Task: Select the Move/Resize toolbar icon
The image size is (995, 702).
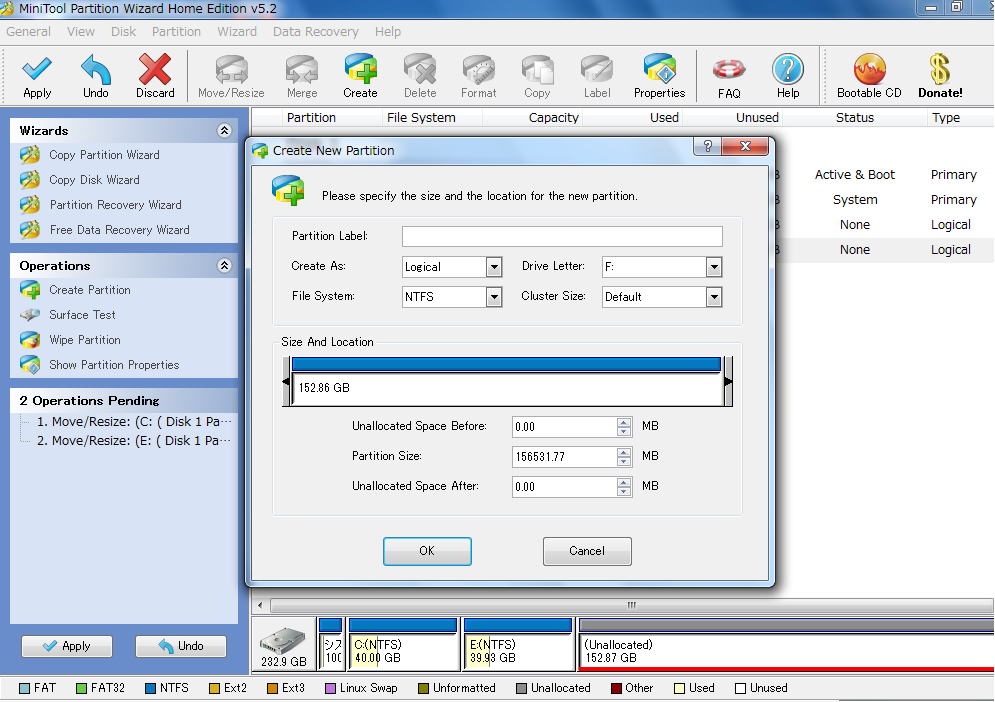Action: pos(231,76)
